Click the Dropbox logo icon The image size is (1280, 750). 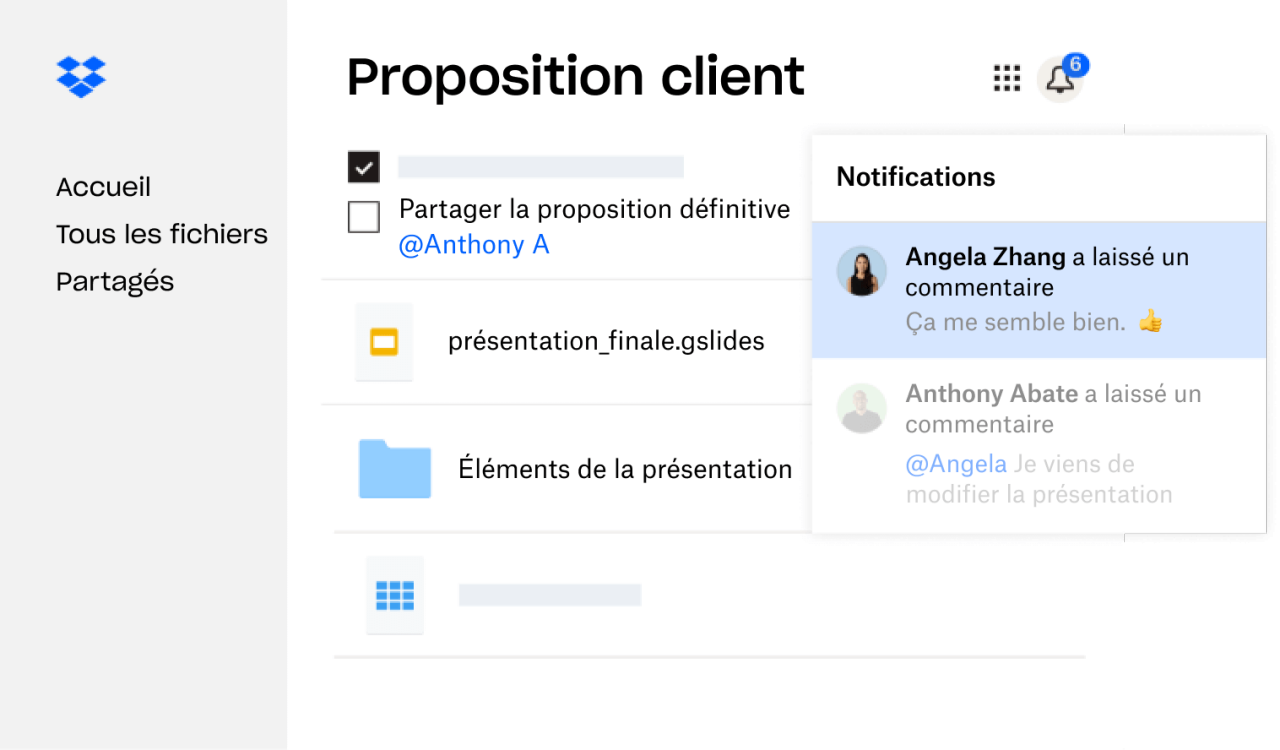(81, 77)
